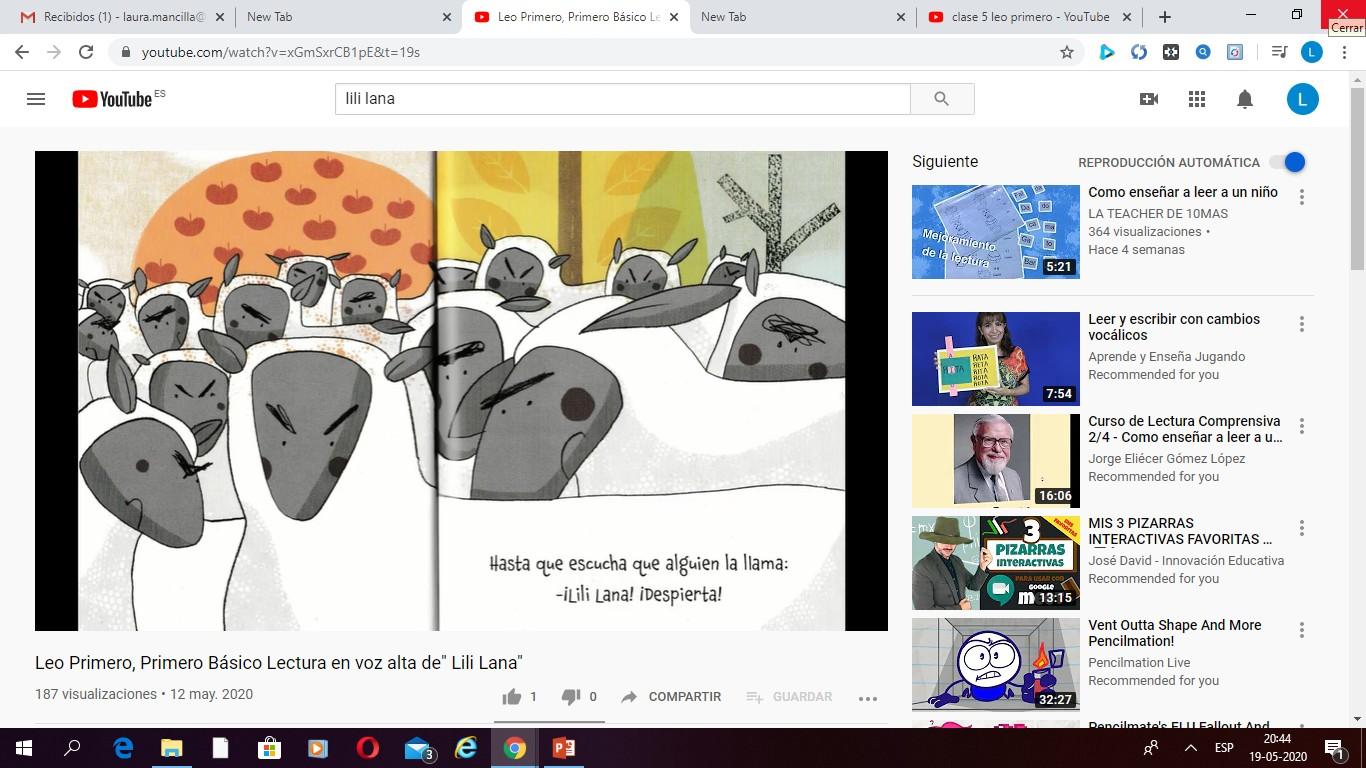Open the create video camera icon
1366x768 pixels.
click(1149, 99)
